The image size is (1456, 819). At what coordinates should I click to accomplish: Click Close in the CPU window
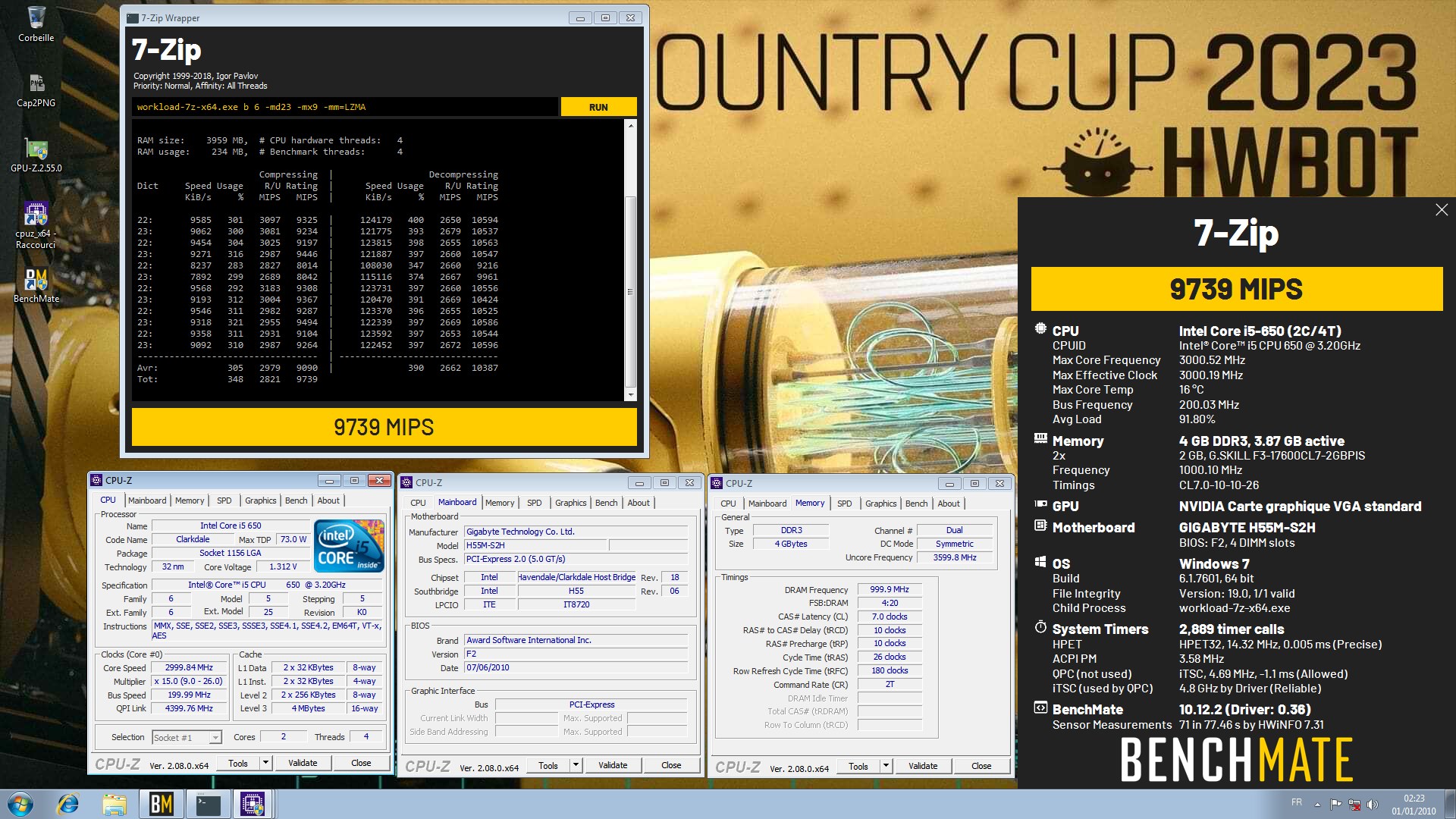click(361, 763)
